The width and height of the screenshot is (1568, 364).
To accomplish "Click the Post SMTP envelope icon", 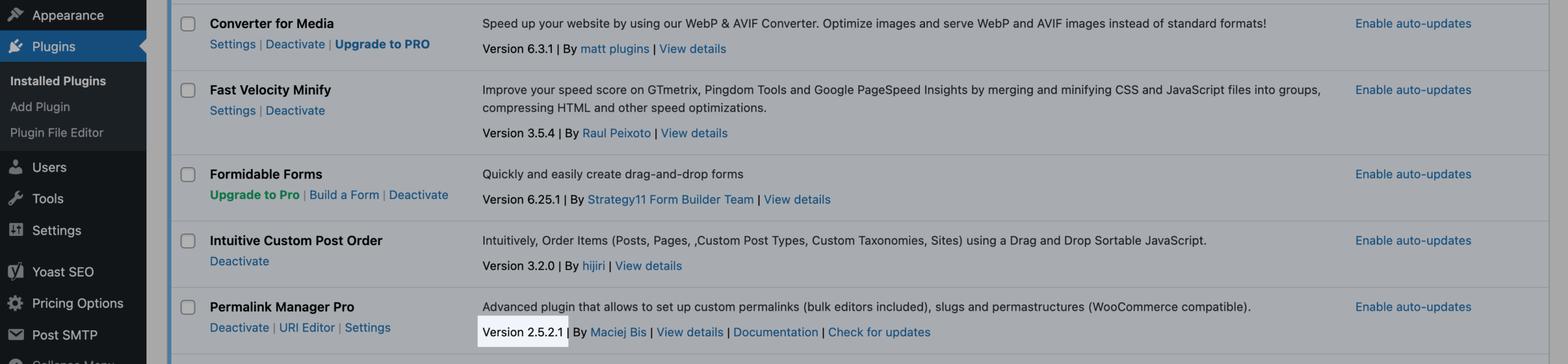I will [x=16, y=335].
